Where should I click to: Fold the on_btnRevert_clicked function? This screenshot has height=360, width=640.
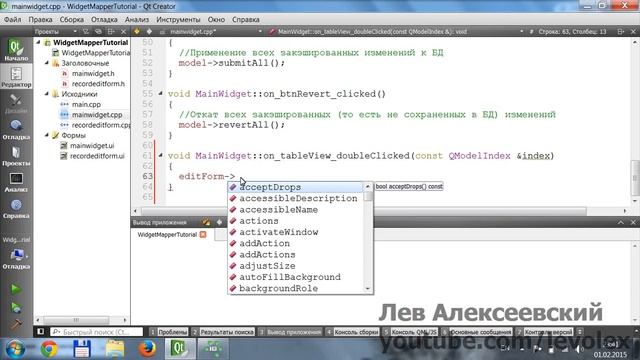160,93
